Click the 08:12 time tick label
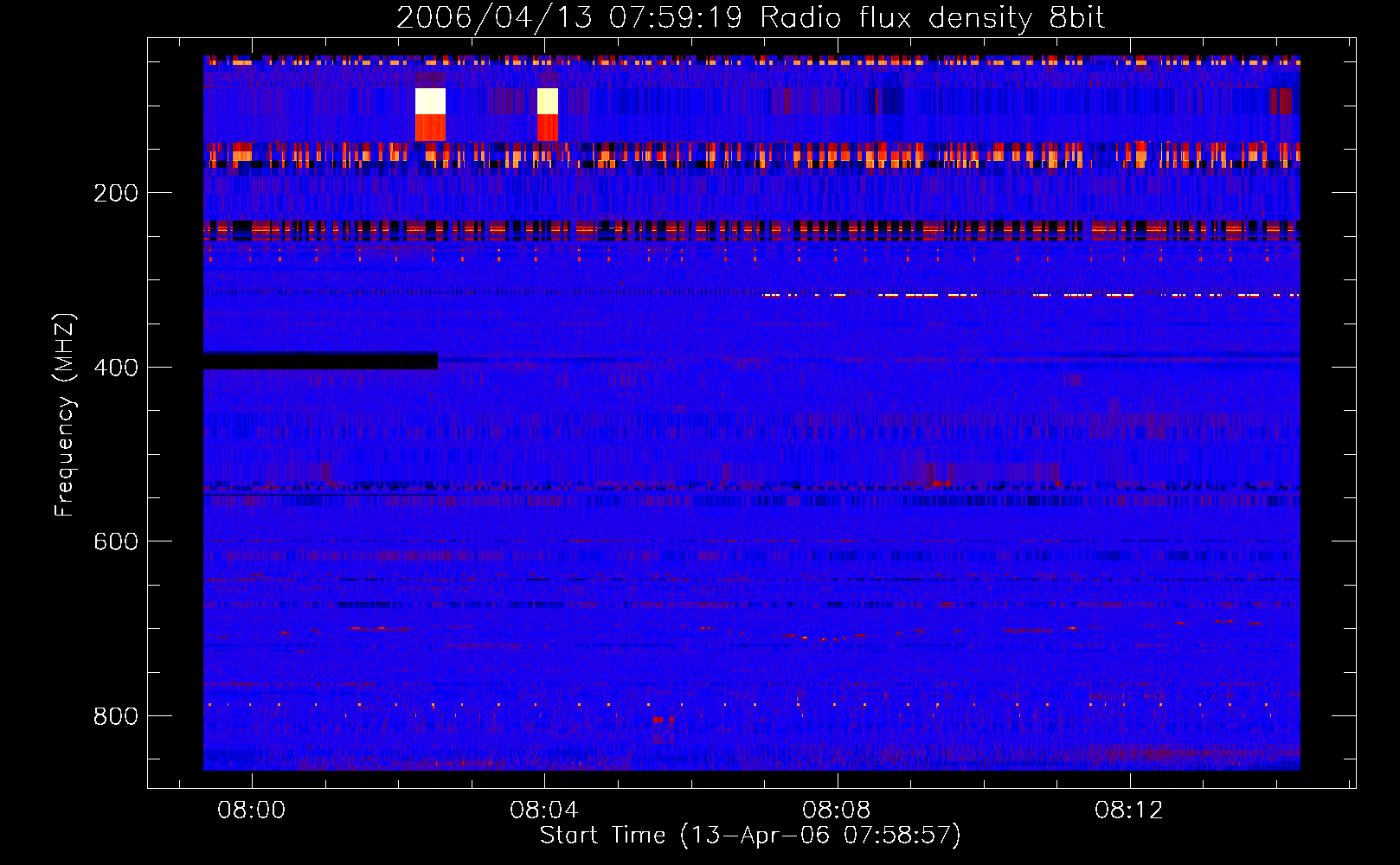This screenshot has height=865, width=1400. (1129, 811)
